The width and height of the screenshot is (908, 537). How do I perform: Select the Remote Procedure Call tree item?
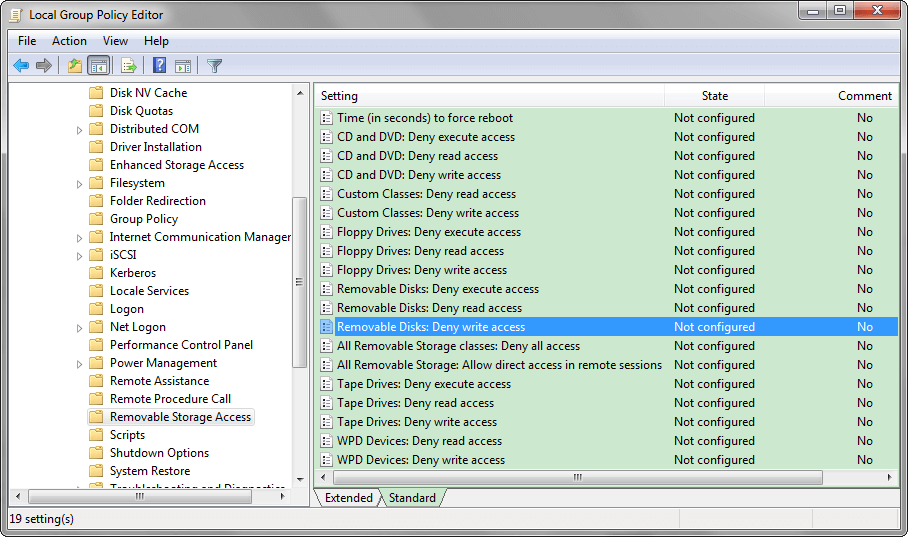pos(171,399)
